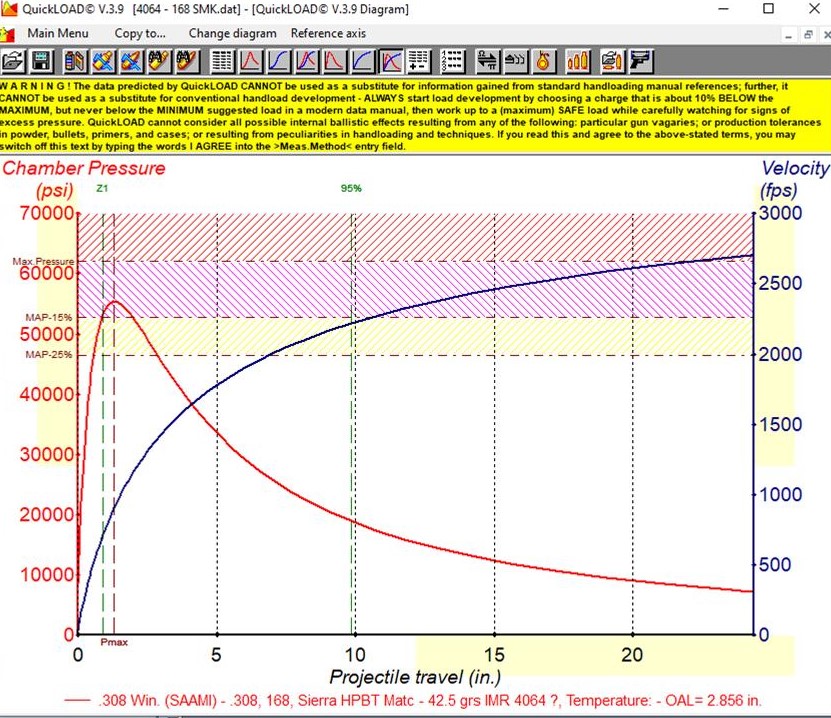The height and width of the screenshot is (718, 831).
Task: Click the 'Projectile travel (in.)' axis label
Action: [x=415, y=677]
